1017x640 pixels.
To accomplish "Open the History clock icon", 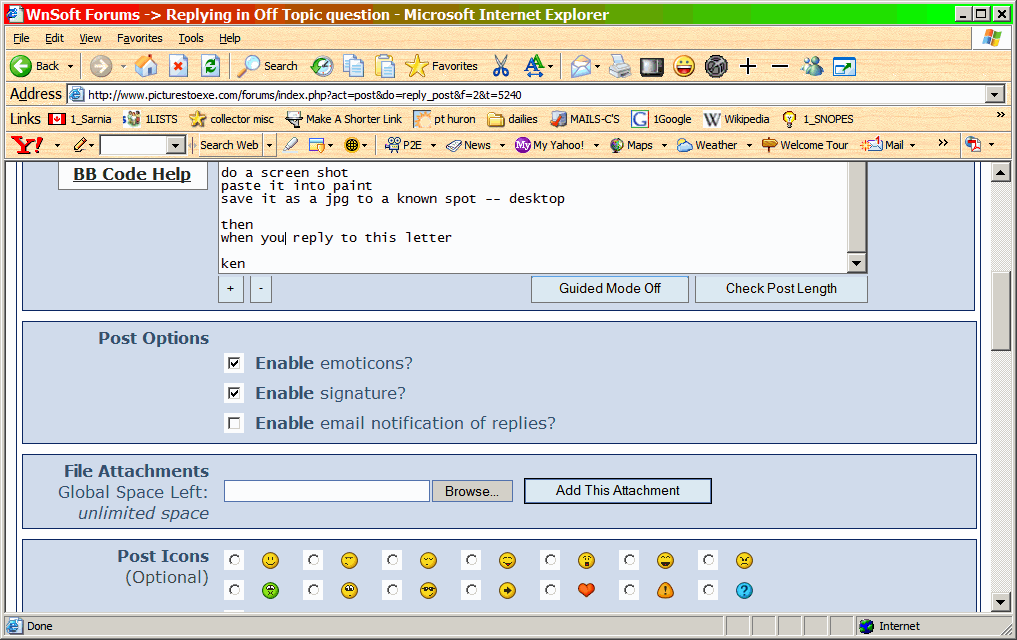I will tap(322, 66).
